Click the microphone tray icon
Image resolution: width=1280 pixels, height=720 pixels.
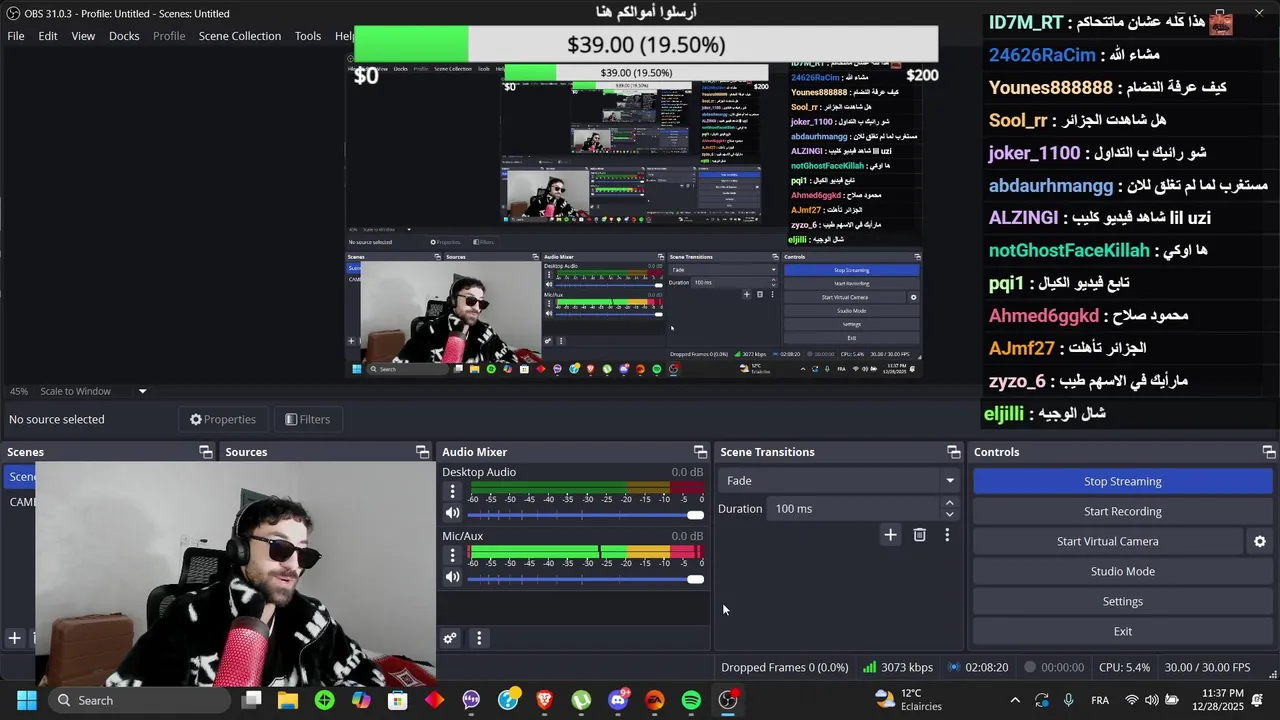click(1069, 700)
